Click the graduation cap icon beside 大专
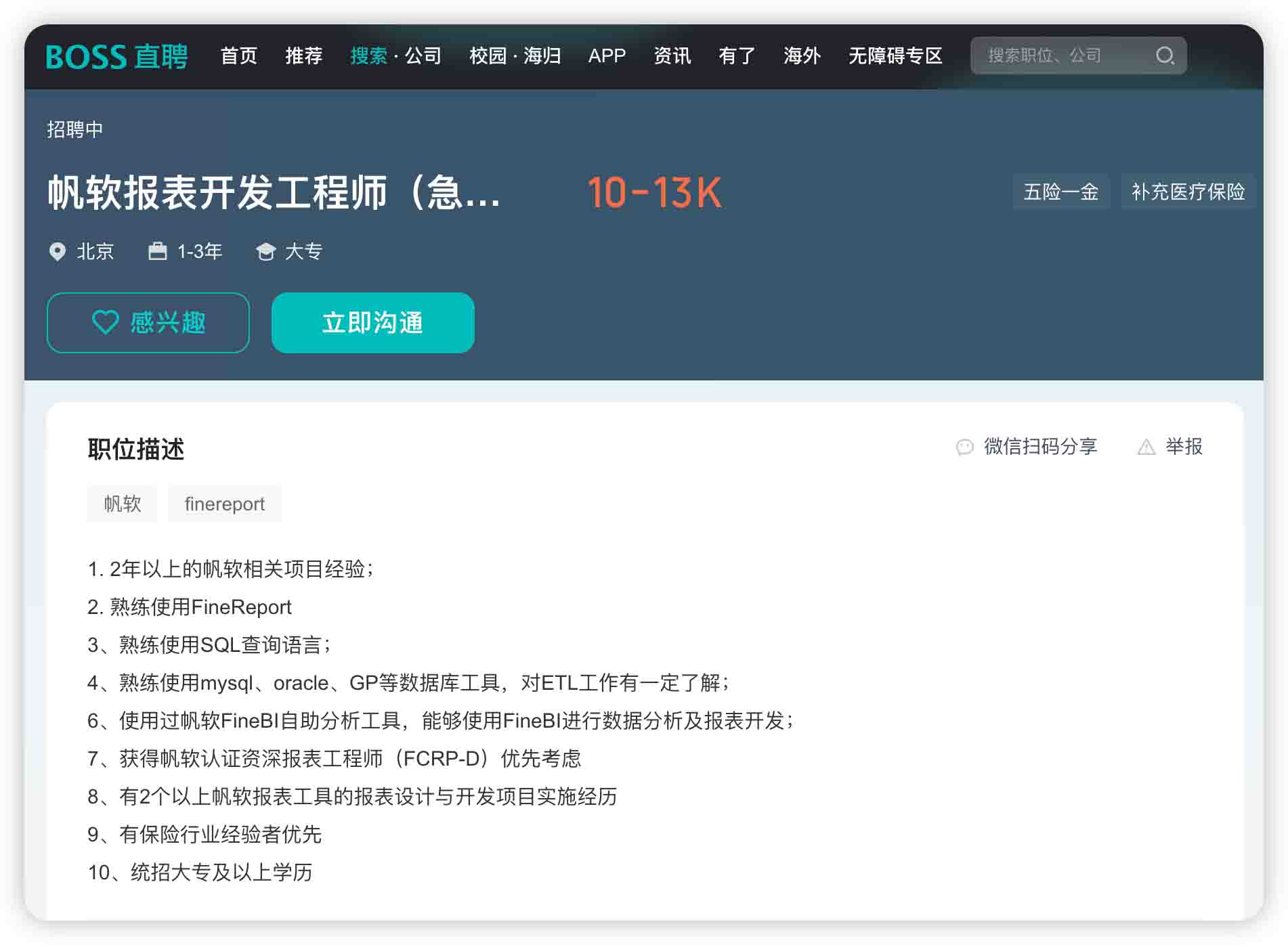The image size is (1288, 945). (265, 252)
